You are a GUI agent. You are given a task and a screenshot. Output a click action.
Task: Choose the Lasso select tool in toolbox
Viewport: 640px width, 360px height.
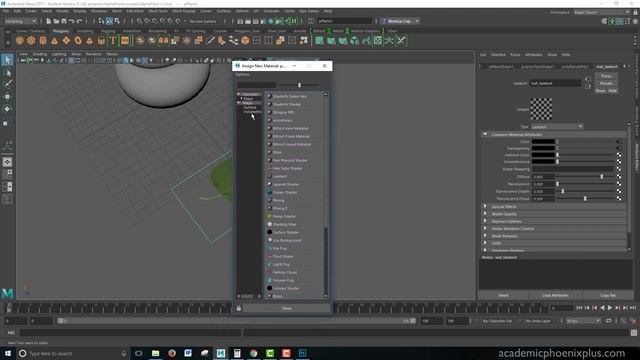pyautogui.click(x=7, y=73)
